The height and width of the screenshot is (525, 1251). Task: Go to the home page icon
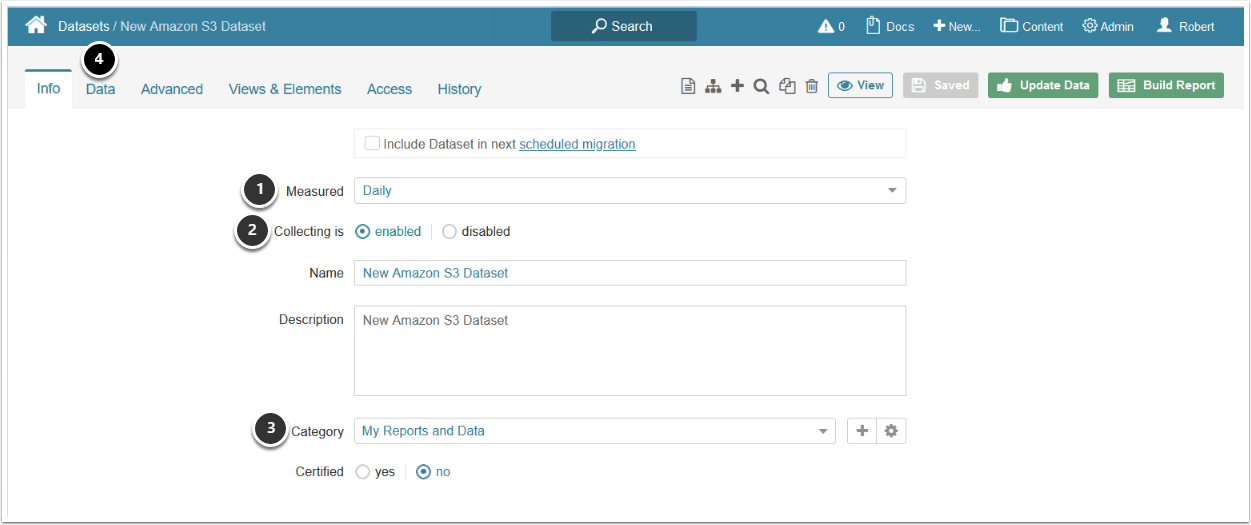[x=36, y=25]
